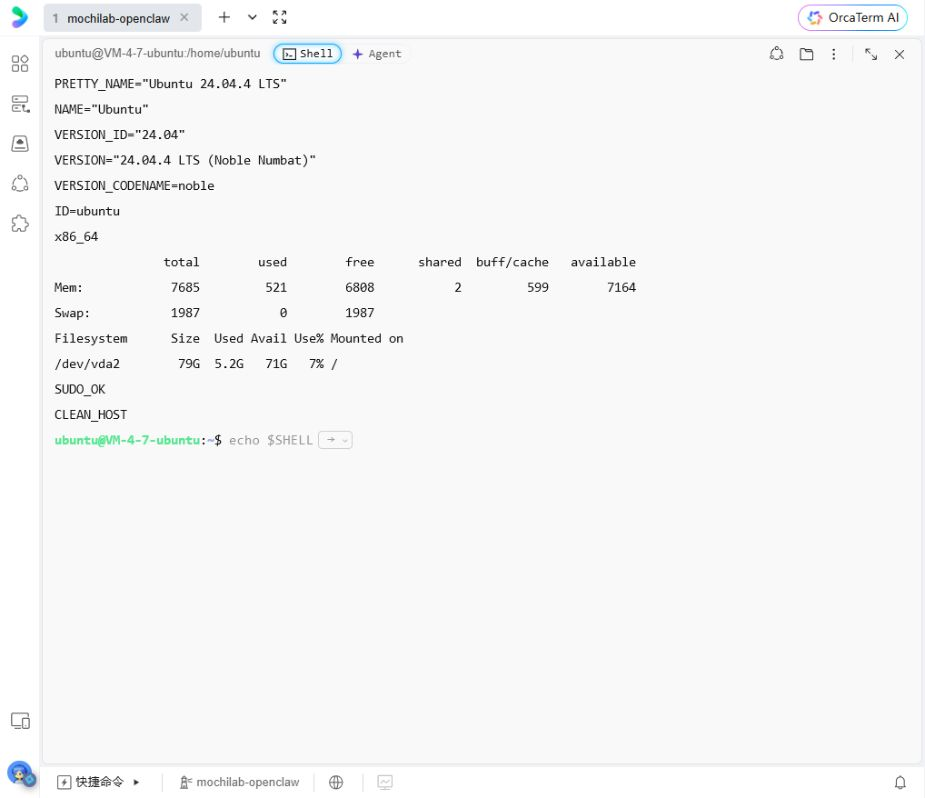The height and width of the screenshot is (798, 925).
Task: Click the x86_64 output line
Action: [x=76, y=237]
